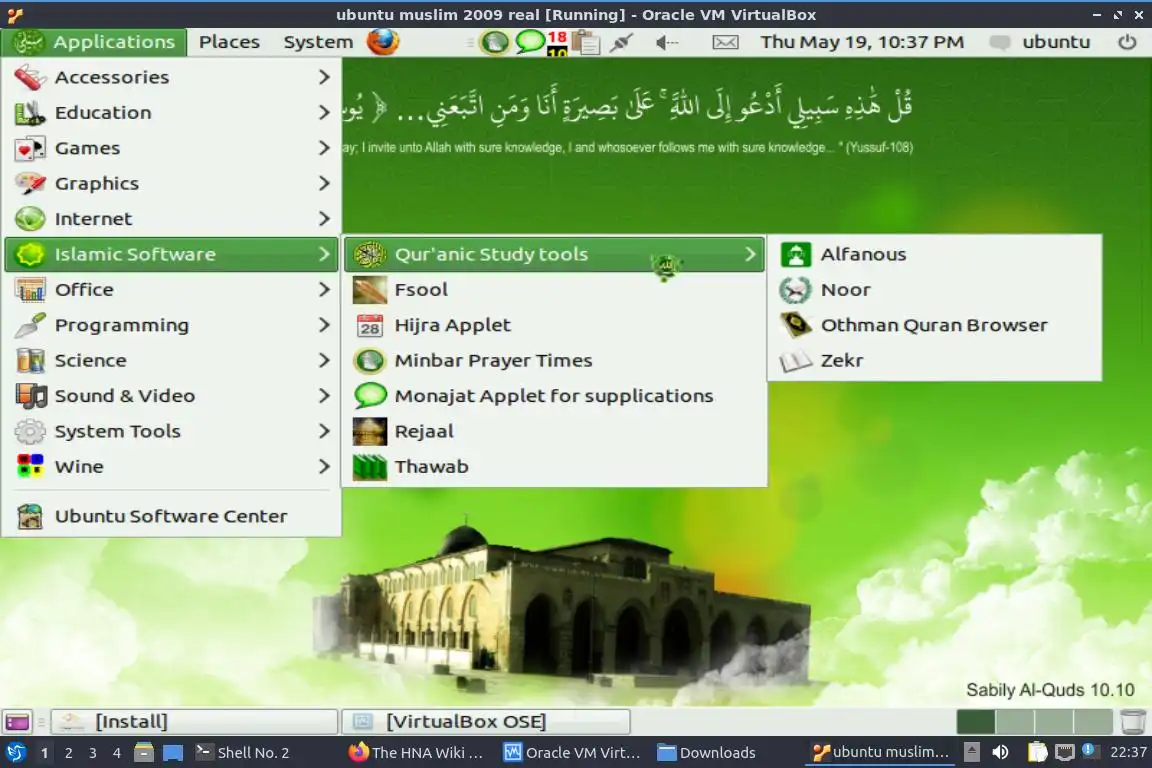Open host clipboard tray icon
This screenshot has width=1152, height=768.
click(x=1037, y=752)
